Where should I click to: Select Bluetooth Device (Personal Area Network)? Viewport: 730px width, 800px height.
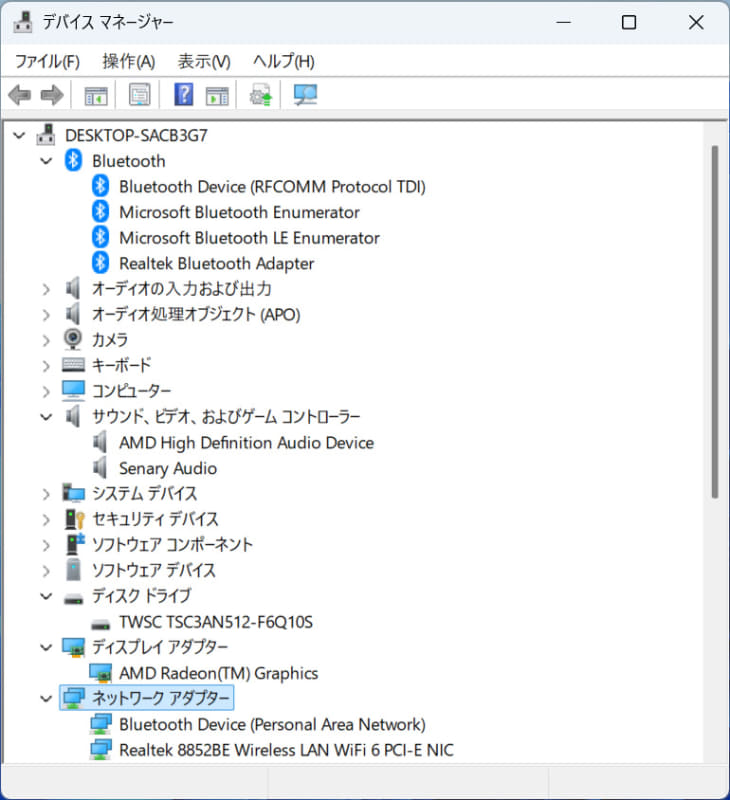272,724
